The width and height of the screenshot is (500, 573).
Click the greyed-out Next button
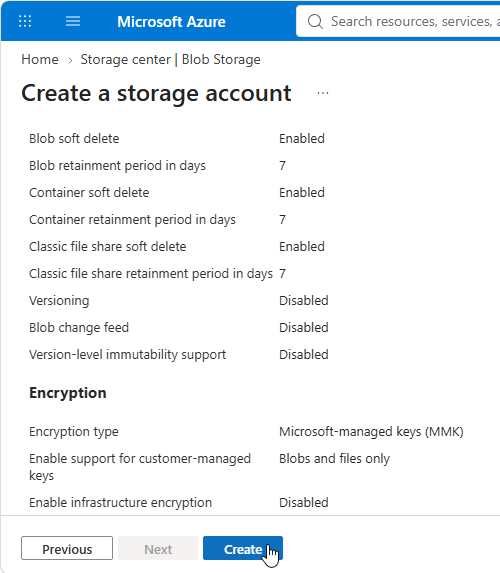(x=158, y=548)
